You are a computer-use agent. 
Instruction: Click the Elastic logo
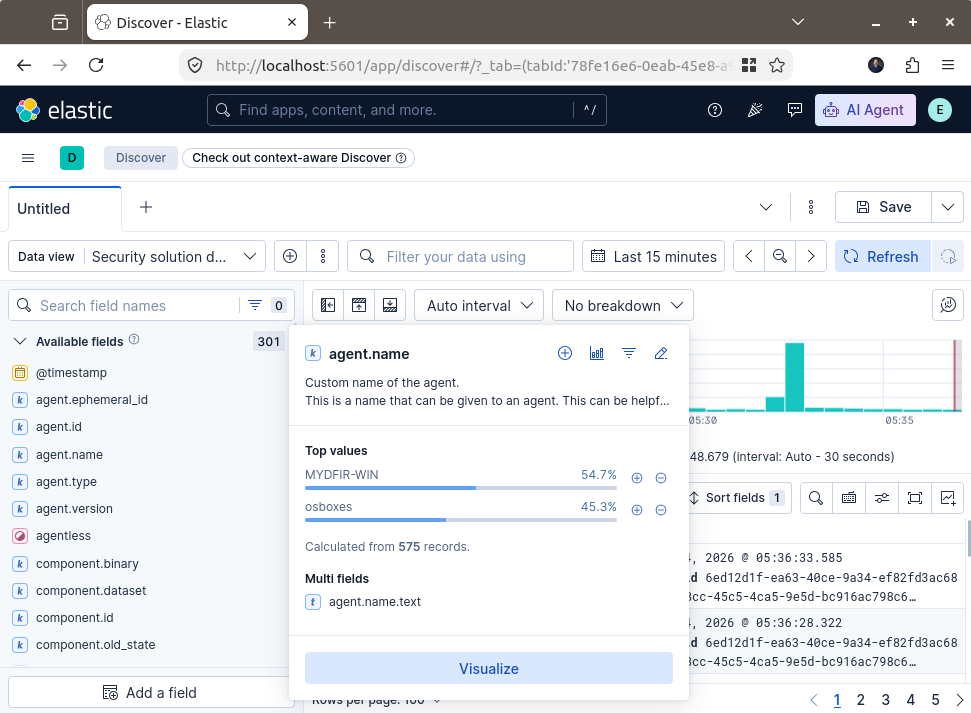64,110
